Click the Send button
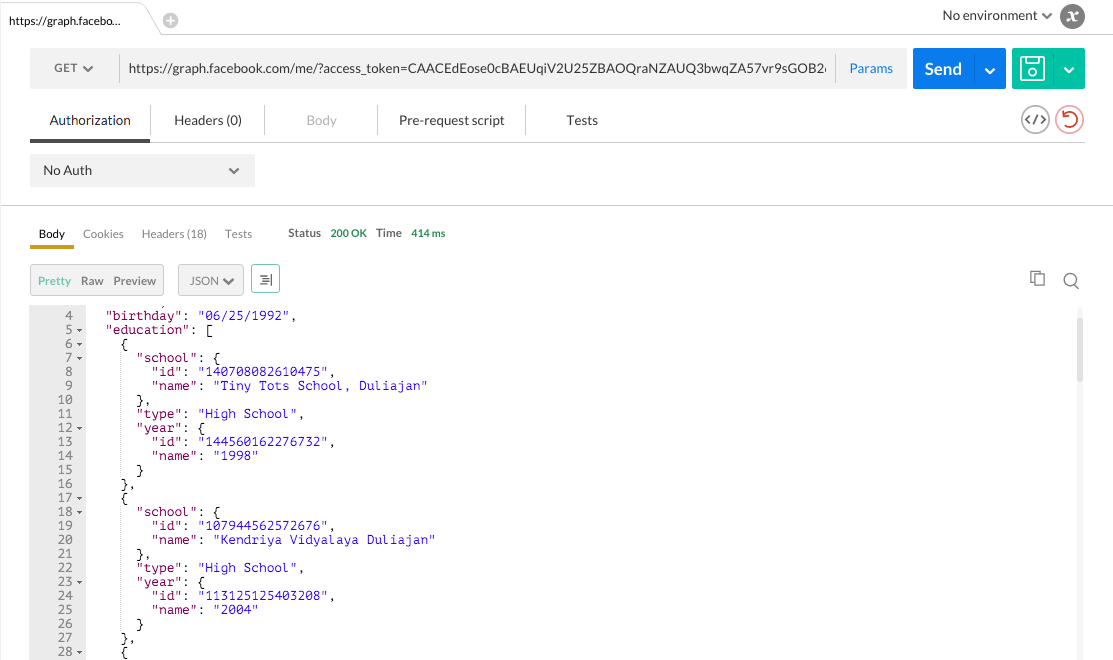The image size is (1113, 660). coord(942,68)
